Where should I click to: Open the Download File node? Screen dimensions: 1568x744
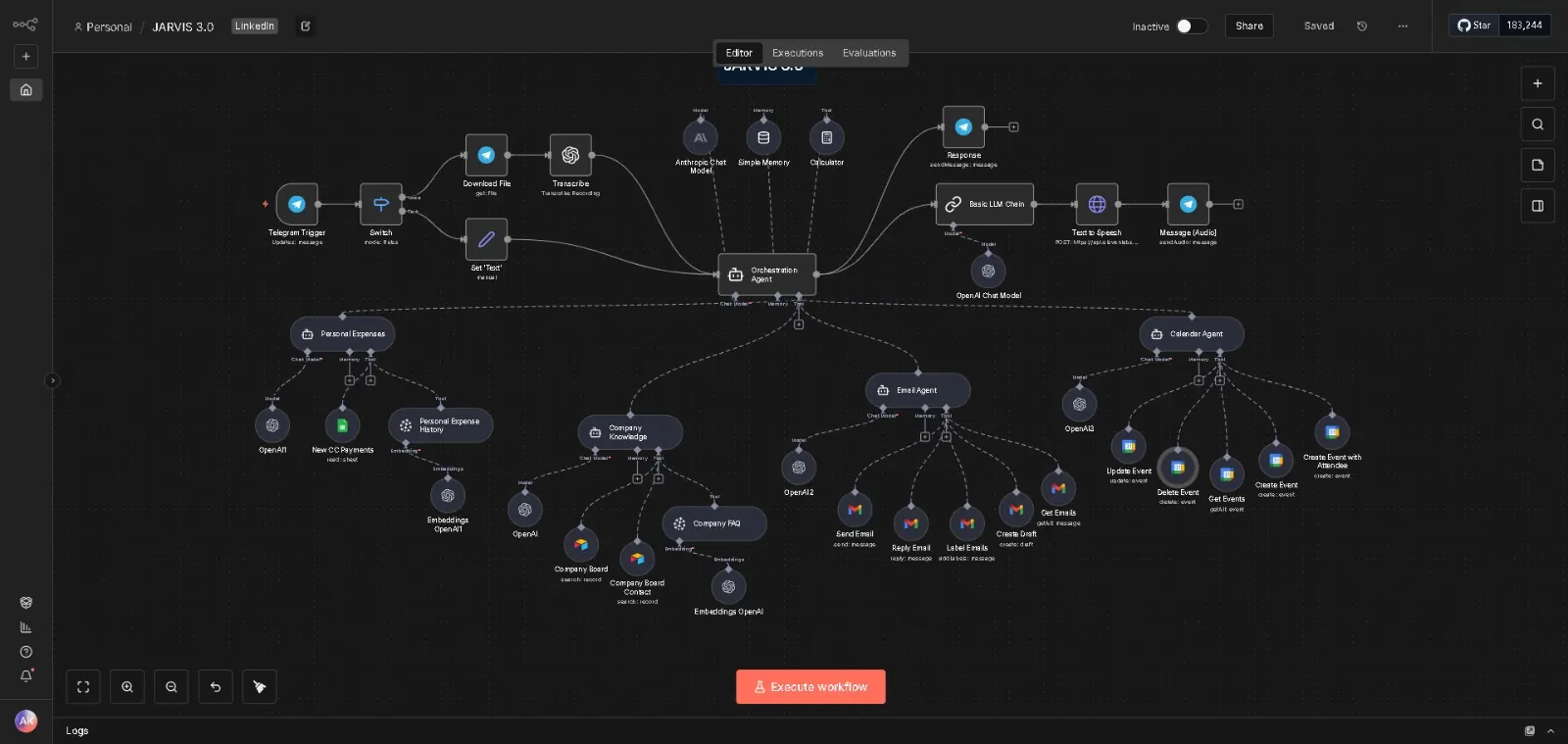pos(486,155)
